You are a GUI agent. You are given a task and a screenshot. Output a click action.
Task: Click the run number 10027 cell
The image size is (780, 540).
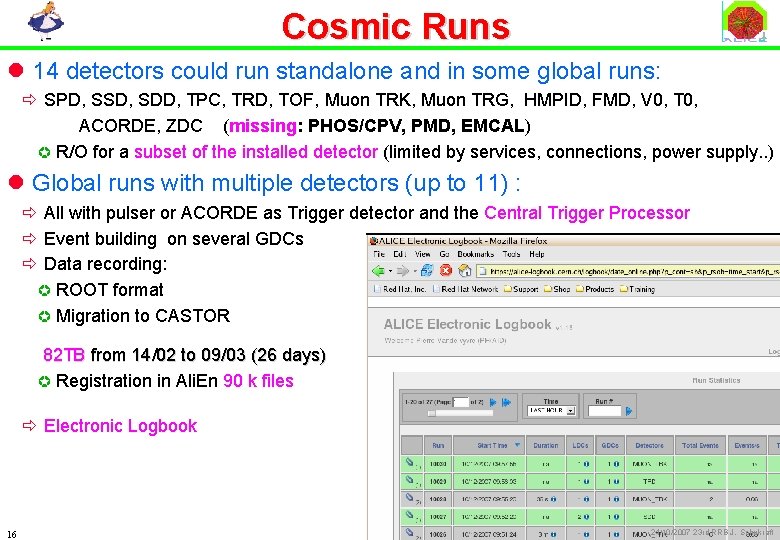point(438,517)
